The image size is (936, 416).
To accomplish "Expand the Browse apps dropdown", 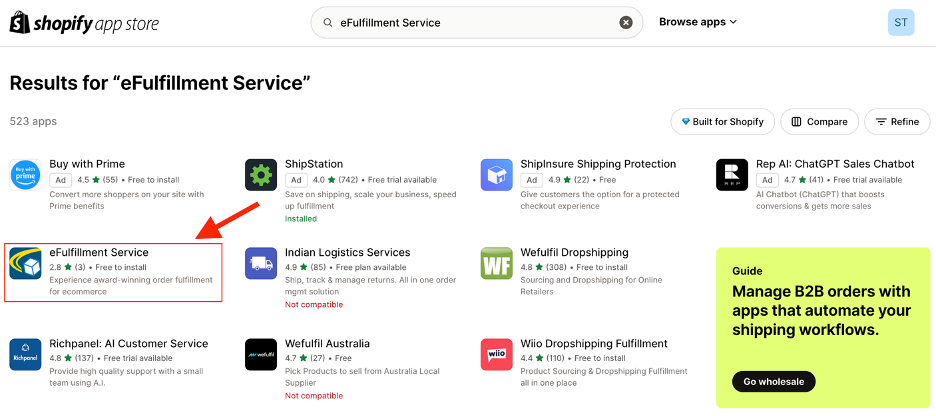I will (698, 22).
